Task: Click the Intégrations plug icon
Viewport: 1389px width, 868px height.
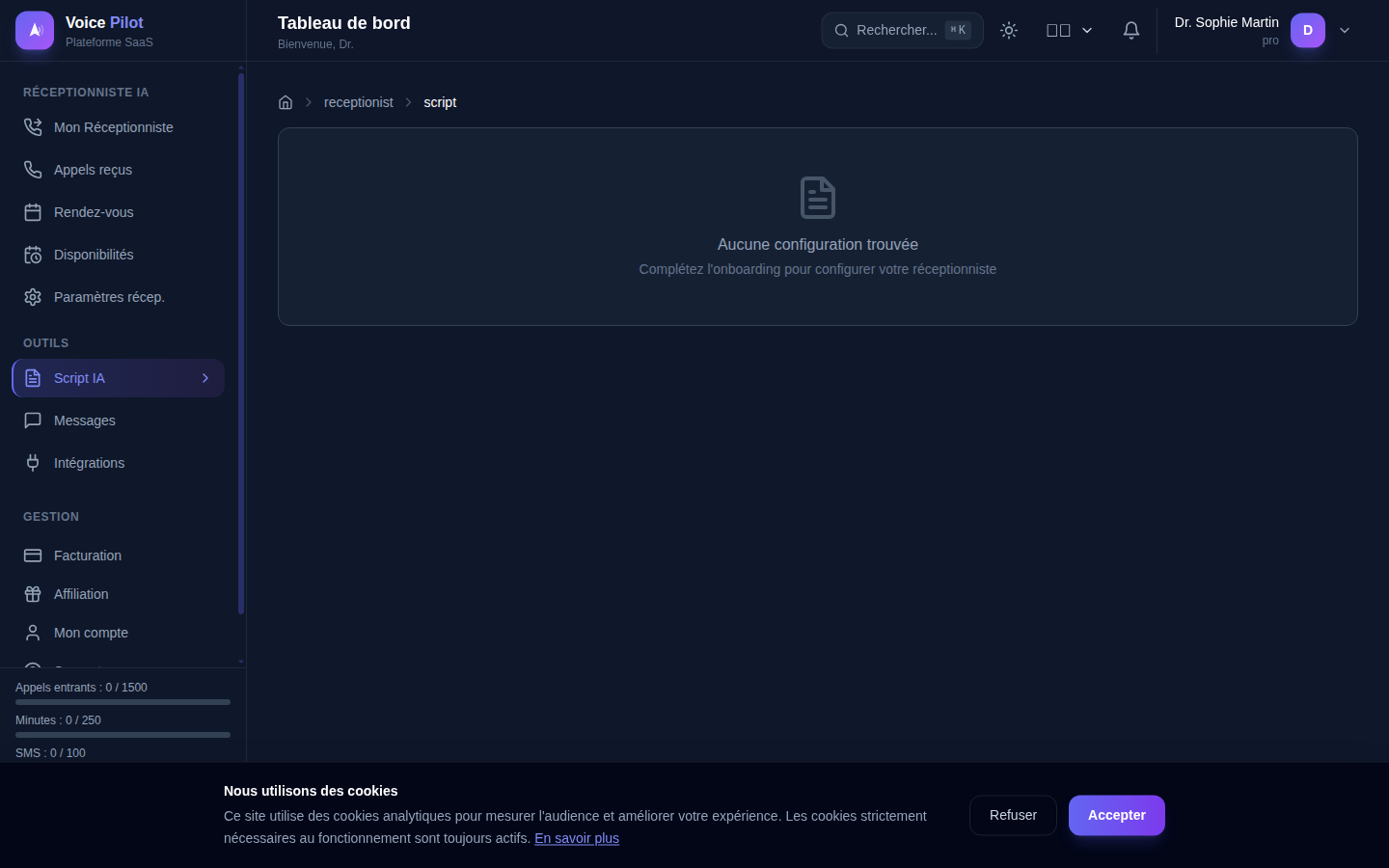Action: [x=33, y=463]
